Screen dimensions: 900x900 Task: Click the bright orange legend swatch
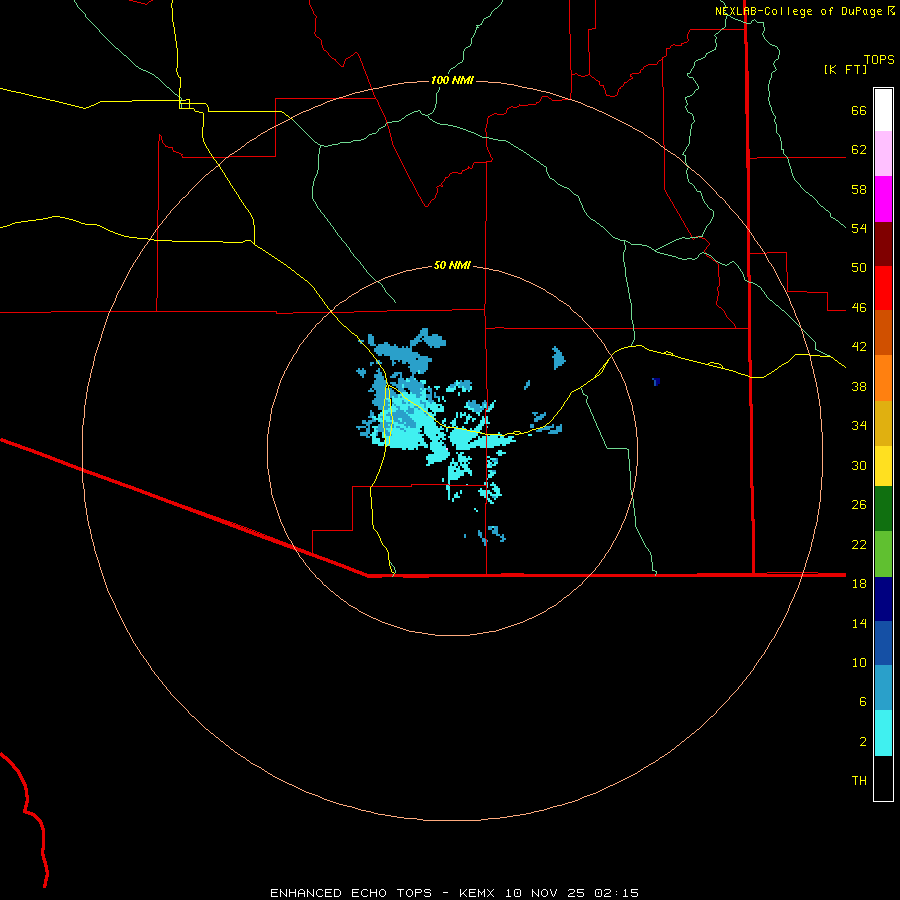coord(883,378)
